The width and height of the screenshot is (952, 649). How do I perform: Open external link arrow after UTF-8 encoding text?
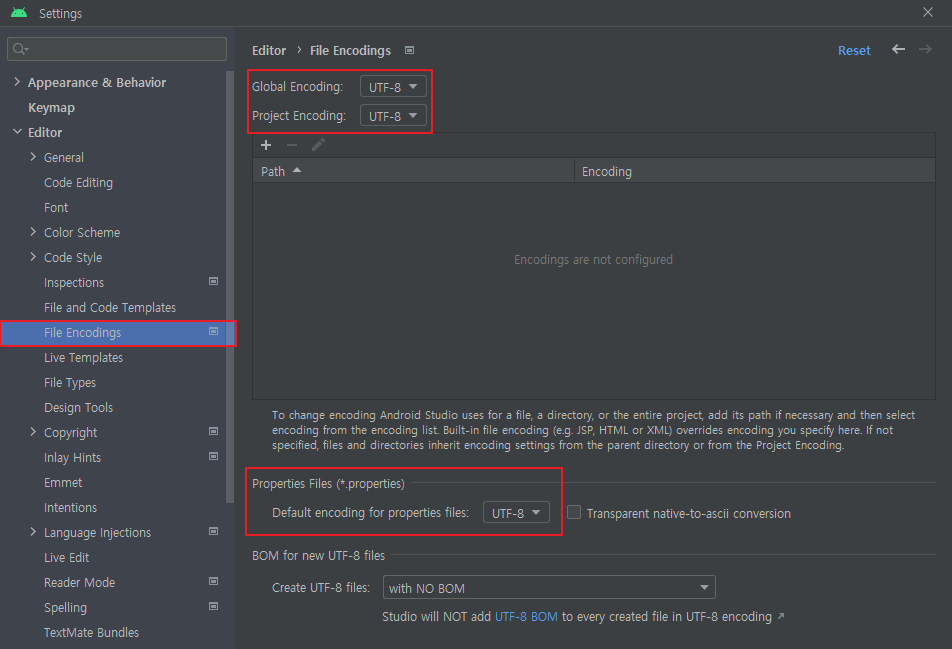[x=781, y=616]
